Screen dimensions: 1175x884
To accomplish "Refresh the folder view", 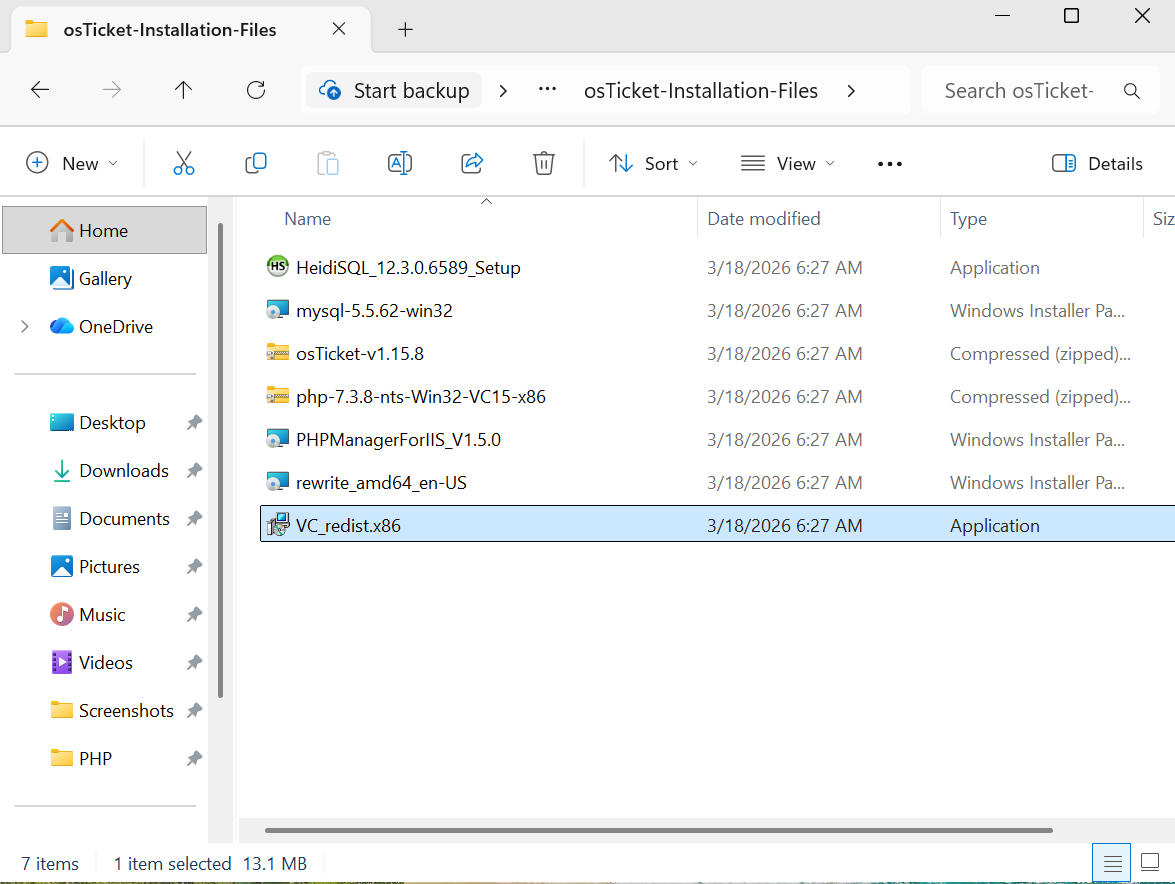I will pyautogui.click(x=256, y=91).
